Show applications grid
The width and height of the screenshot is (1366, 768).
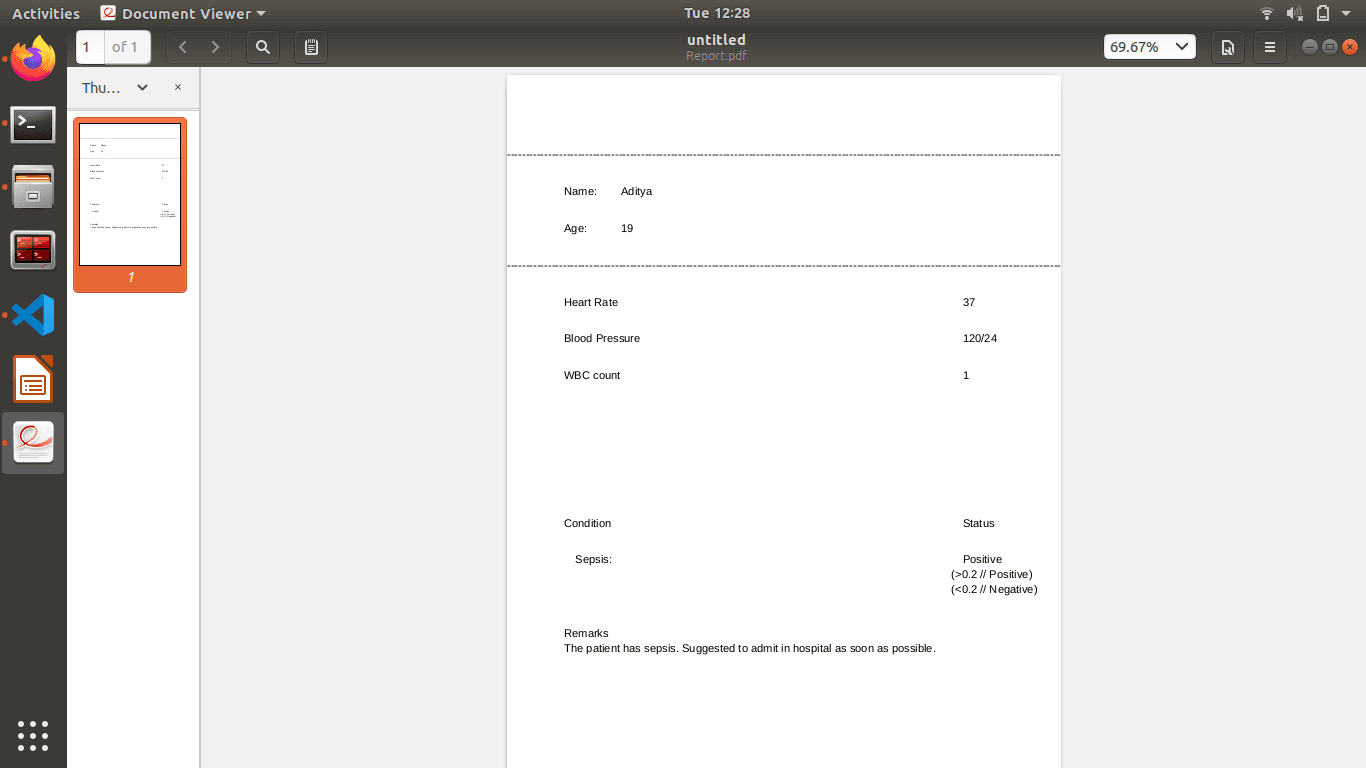pyautogui.click(x=33, y=735)
